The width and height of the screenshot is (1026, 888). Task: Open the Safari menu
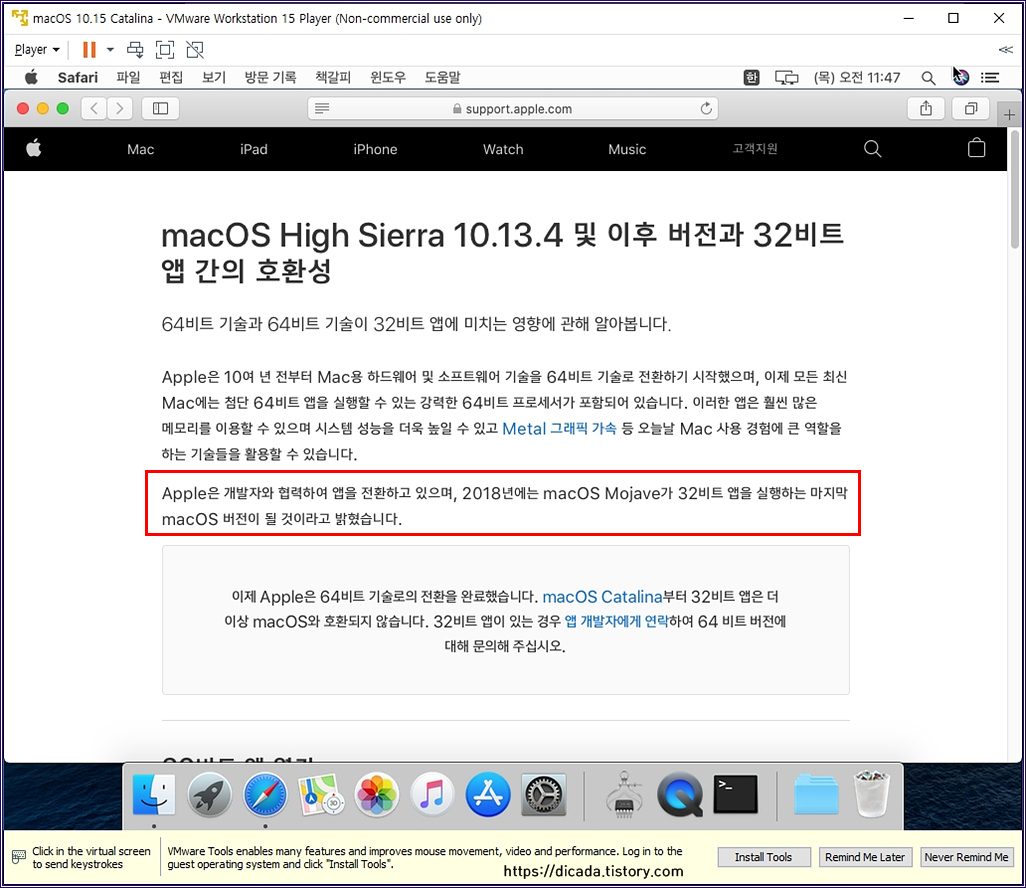[x=77, y=77]
